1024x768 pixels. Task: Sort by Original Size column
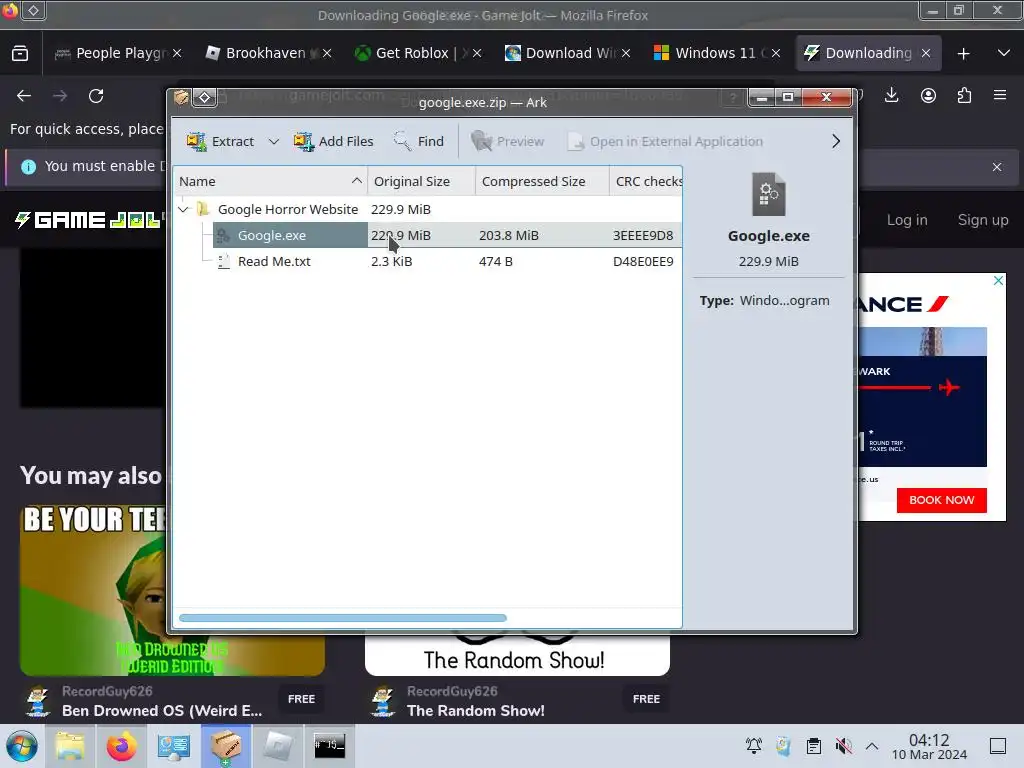[x=421, y=181]
